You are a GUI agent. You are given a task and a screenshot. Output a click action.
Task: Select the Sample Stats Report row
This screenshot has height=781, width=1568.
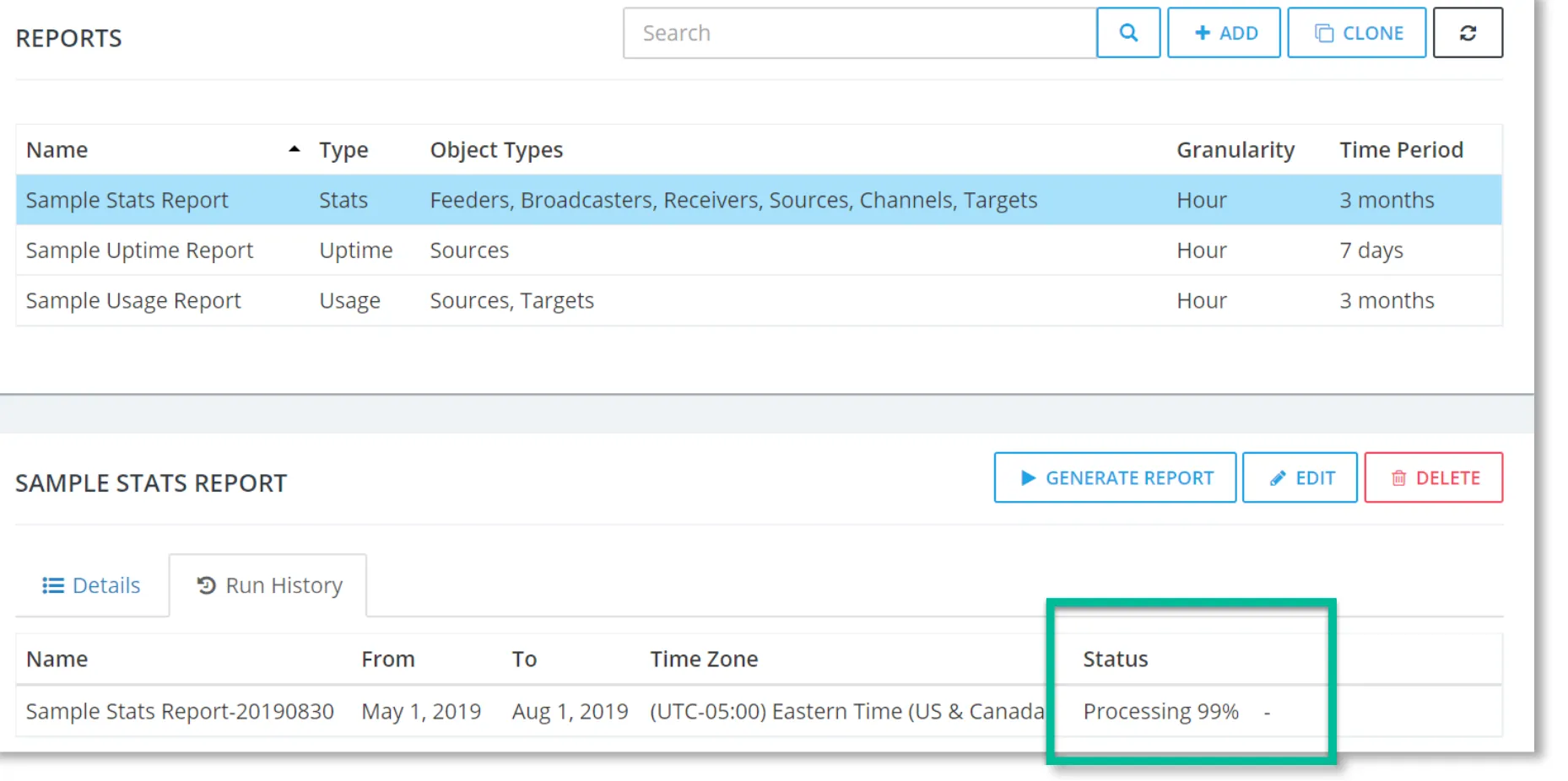[759, 200]
